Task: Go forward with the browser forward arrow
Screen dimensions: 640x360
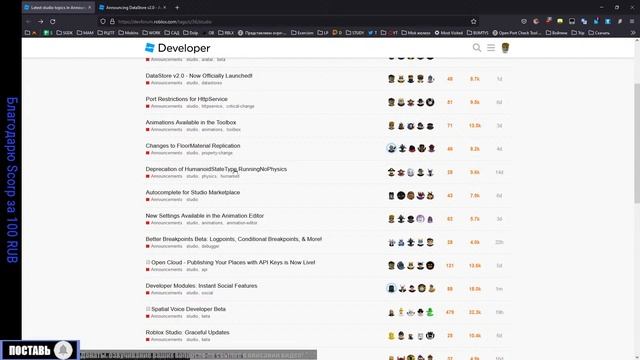Action: tap(40, 21)
